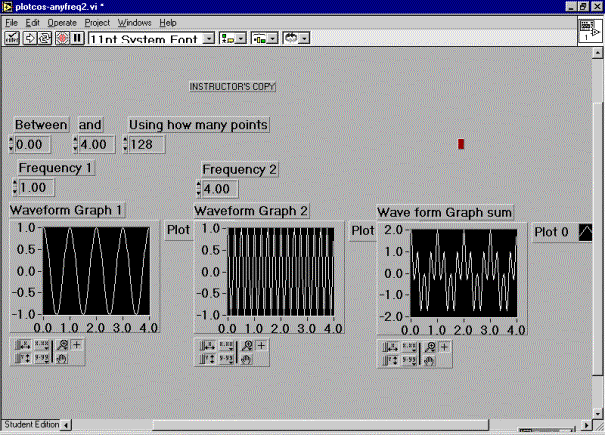The width and height of the screenshot is (605, 435).
Task: Click Y-axis format button of Graph sum
Action: (x=409, y=361)
